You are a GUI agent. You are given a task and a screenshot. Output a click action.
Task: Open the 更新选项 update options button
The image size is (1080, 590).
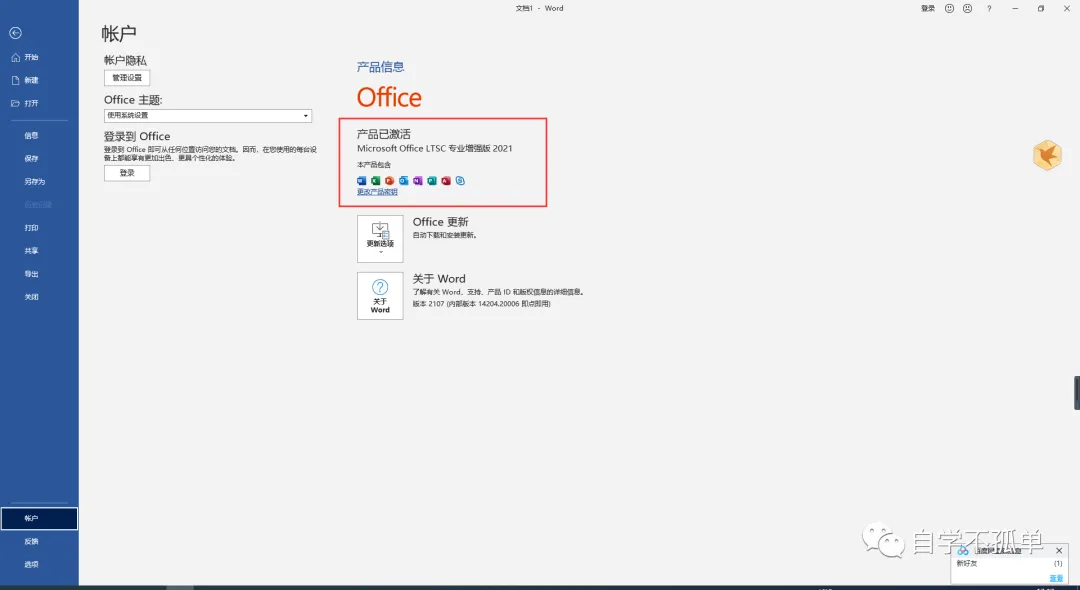point(380,239)
